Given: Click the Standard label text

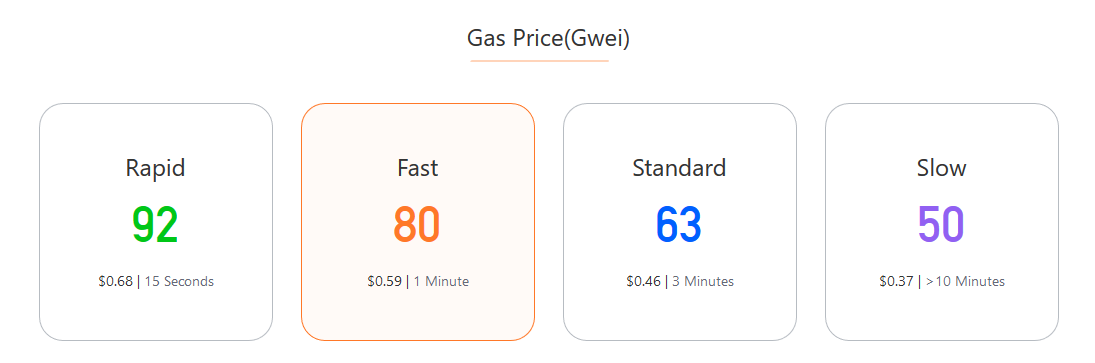Looking at the screenshot, I should tap(679, 168).
